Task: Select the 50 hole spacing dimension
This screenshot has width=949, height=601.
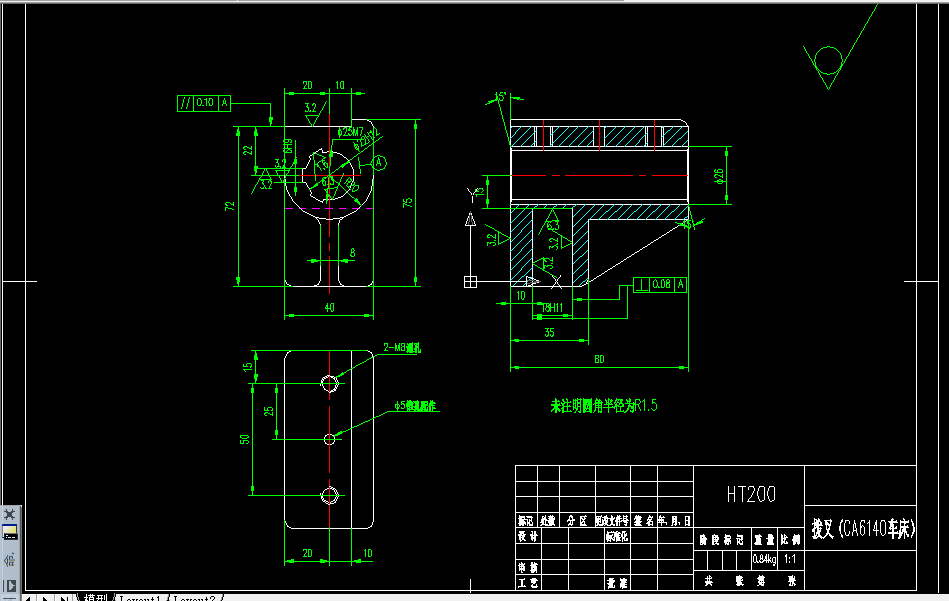Action: point(245,439)
